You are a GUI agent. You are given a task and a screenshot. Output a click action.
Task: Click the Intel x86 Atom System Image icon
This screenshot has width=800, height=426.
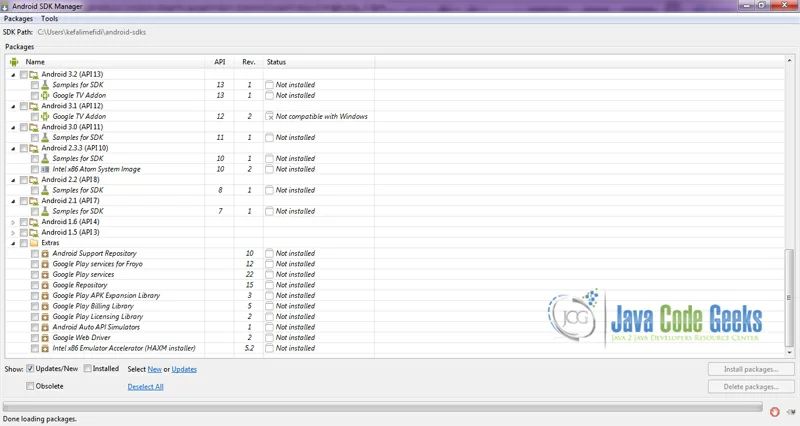point(45,169)
